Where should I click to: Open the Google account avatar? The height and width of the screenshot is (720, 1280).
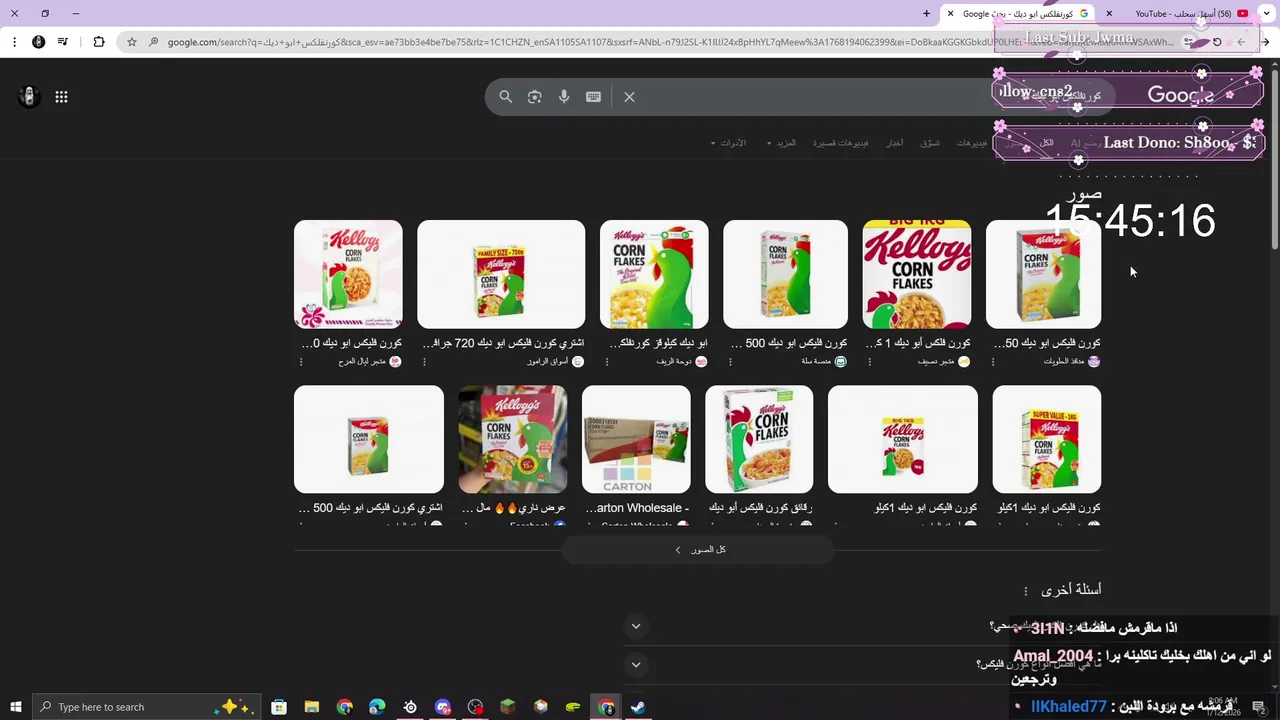click(x=29, y=96)
